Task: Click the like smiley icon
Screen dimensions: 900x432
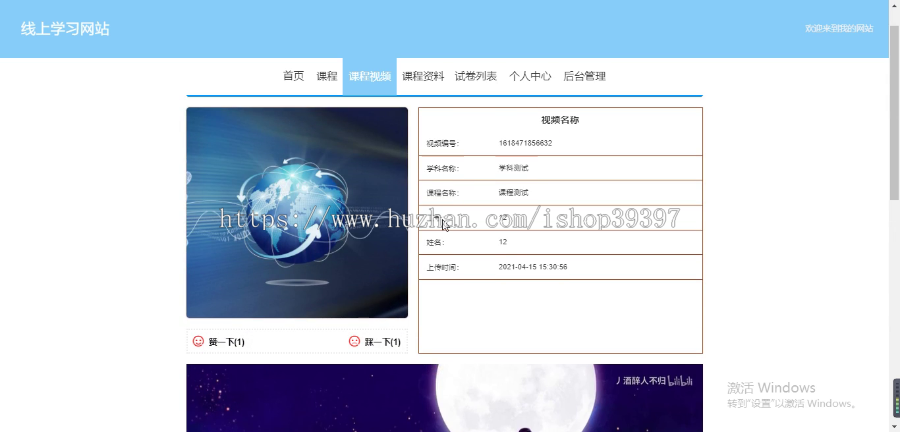Action: 198,341
